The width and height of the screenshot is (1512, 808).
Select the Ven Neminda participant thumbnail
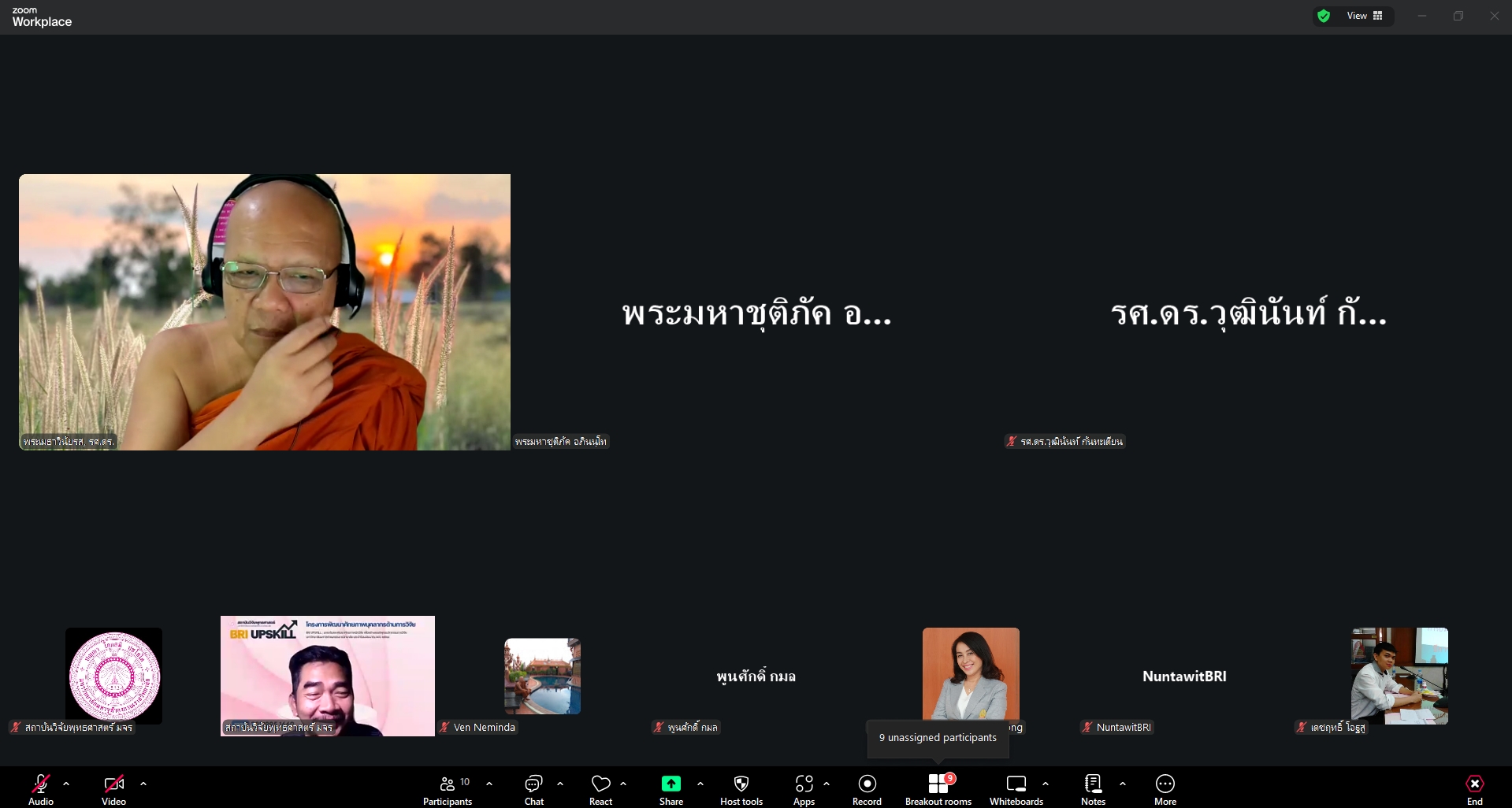click(542, 676)
